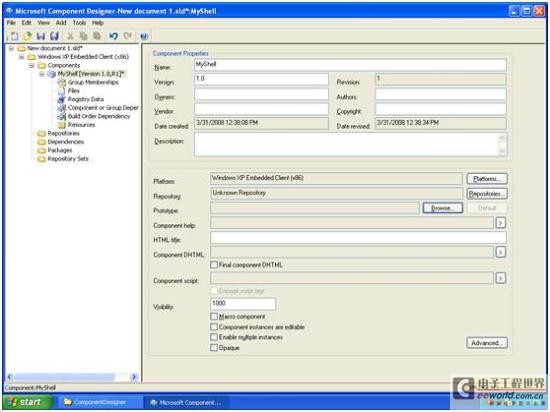The image size is (550, 412).
Task: Select the Files tree node
Action: [x=74, y=90]
